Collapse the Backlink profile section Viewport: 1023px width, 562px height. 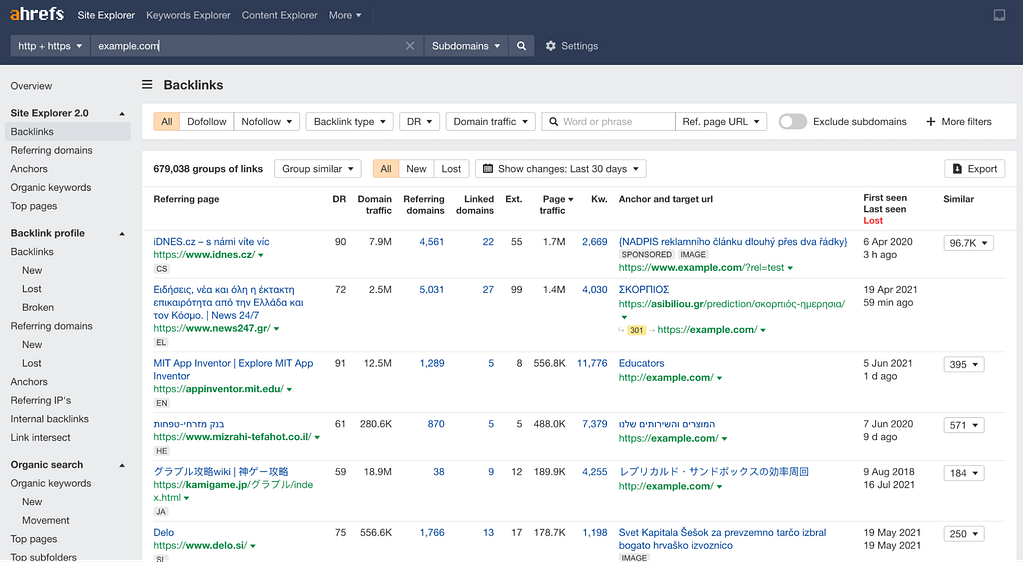click(x=122, y=234)
